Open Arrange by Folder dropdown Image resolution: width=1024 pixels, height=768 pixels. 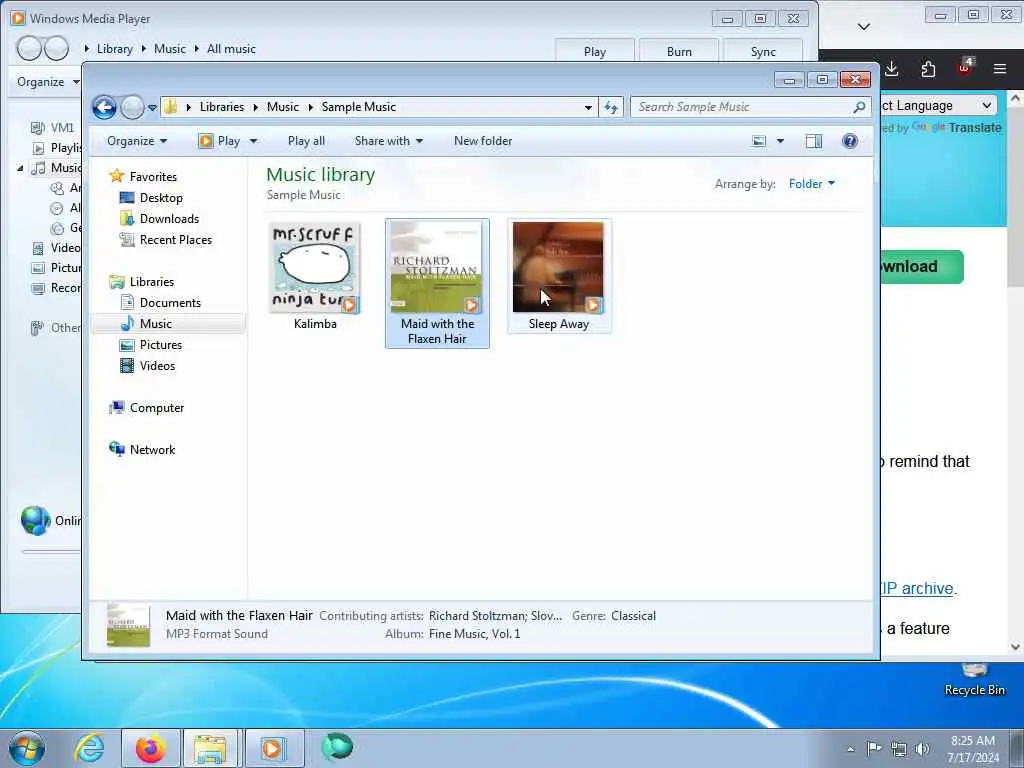812,184
